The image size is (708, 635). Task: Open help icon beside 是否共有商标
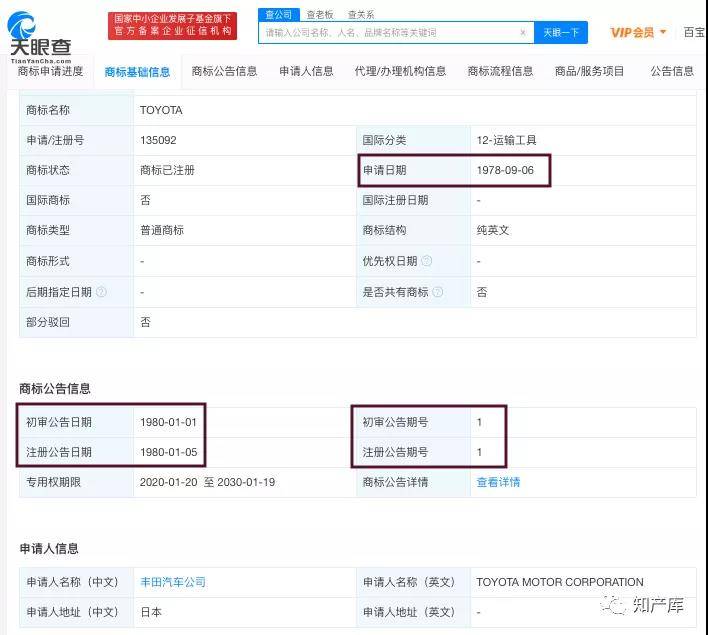[x=438, y=292]
